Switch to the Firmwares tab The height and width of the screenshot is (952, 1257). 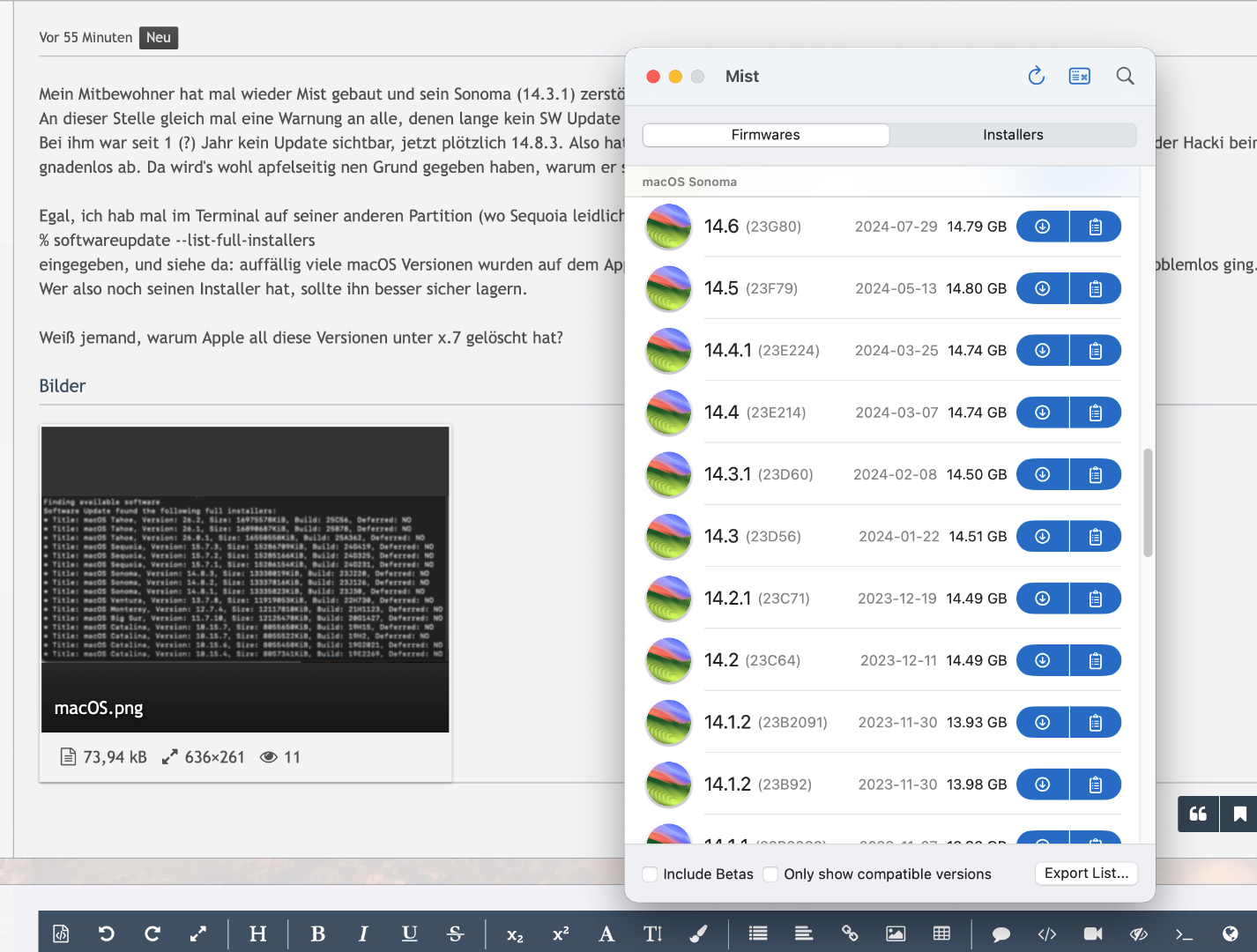pos(766,135)
